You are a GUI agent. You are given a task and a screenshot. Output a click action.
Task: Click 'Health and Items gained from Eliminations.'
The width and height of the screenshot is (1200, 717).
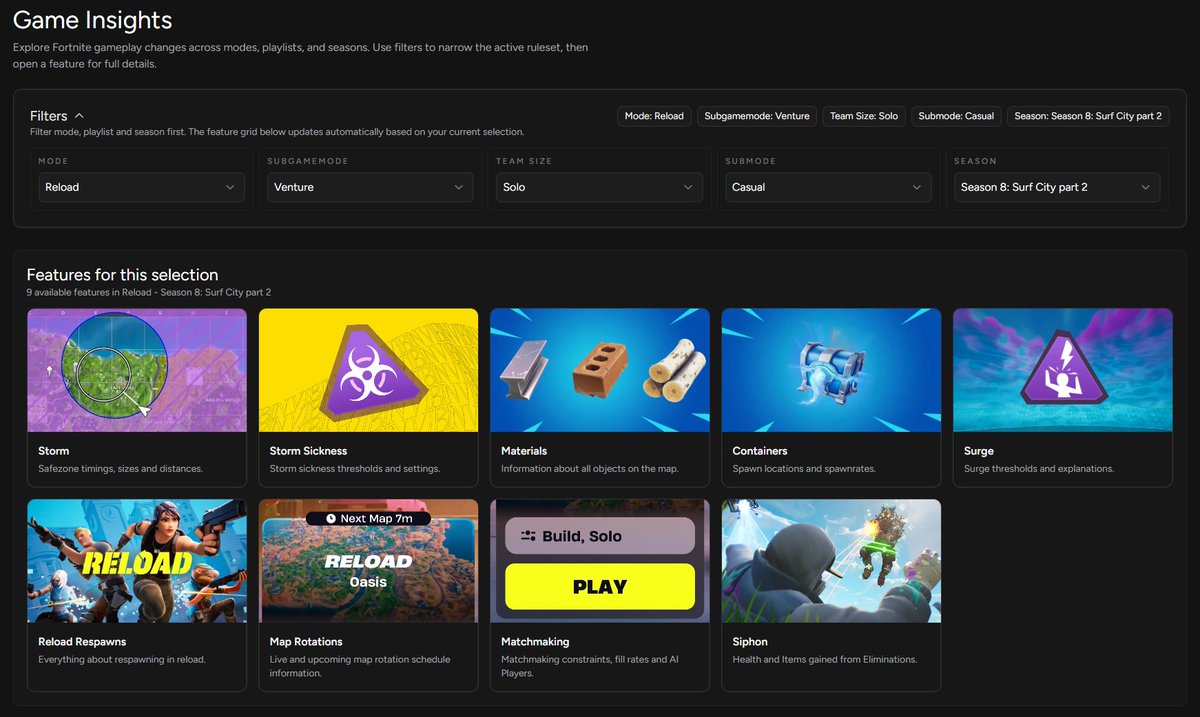pos(825,659)
